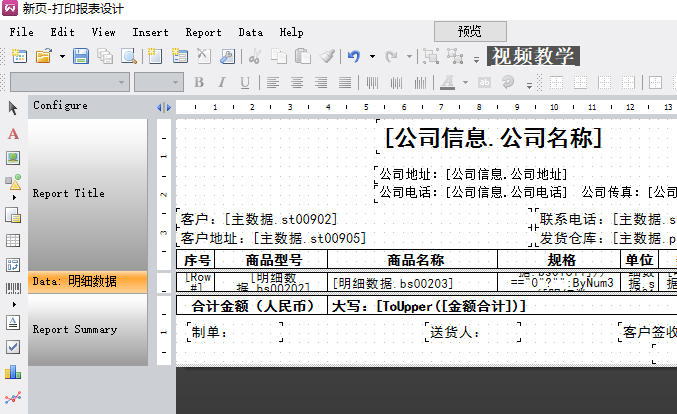Select the barcode object tool
This screenshot has width=677, height=414.
pyautogui.click(x=13, y=292)
